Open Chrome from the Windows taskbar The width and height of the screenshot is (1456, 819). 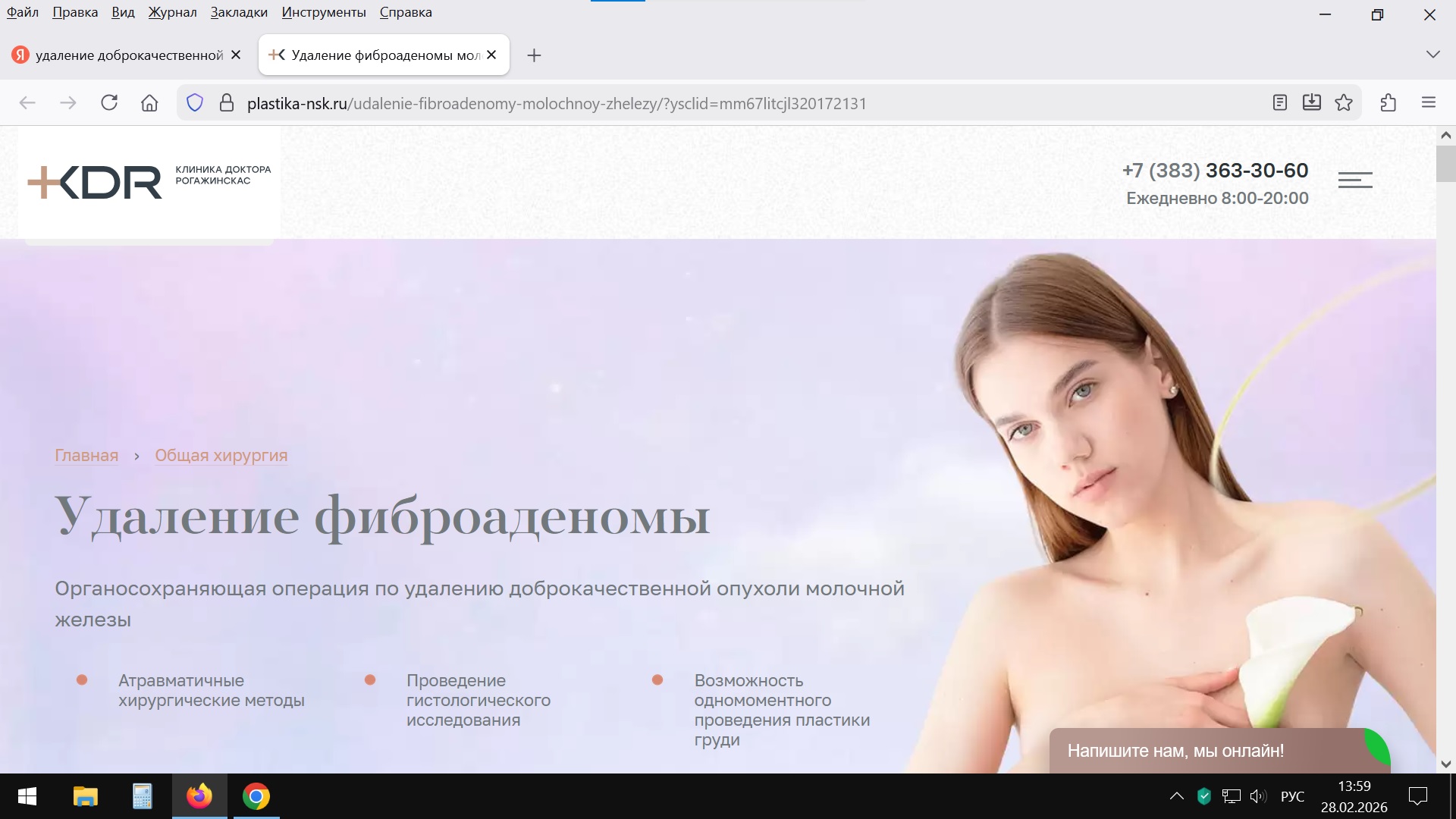256,796
